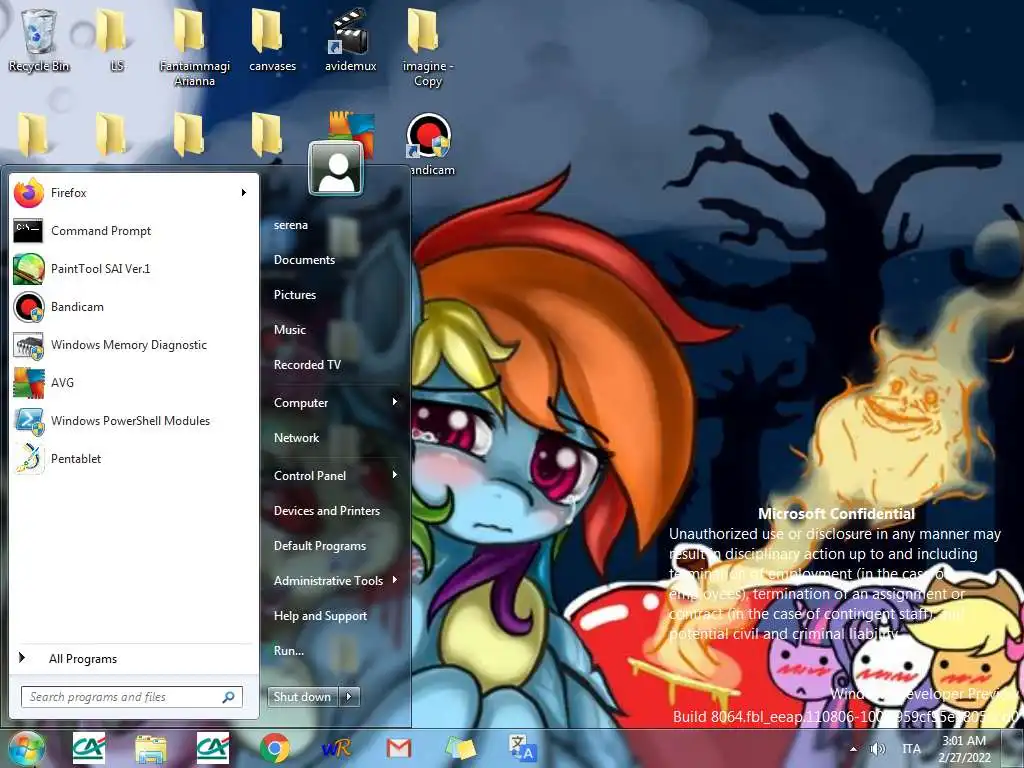Click the user account picture in Start menu
Image resolution: width=1024 pixels, height=768 pixels.
pos(336,168)
